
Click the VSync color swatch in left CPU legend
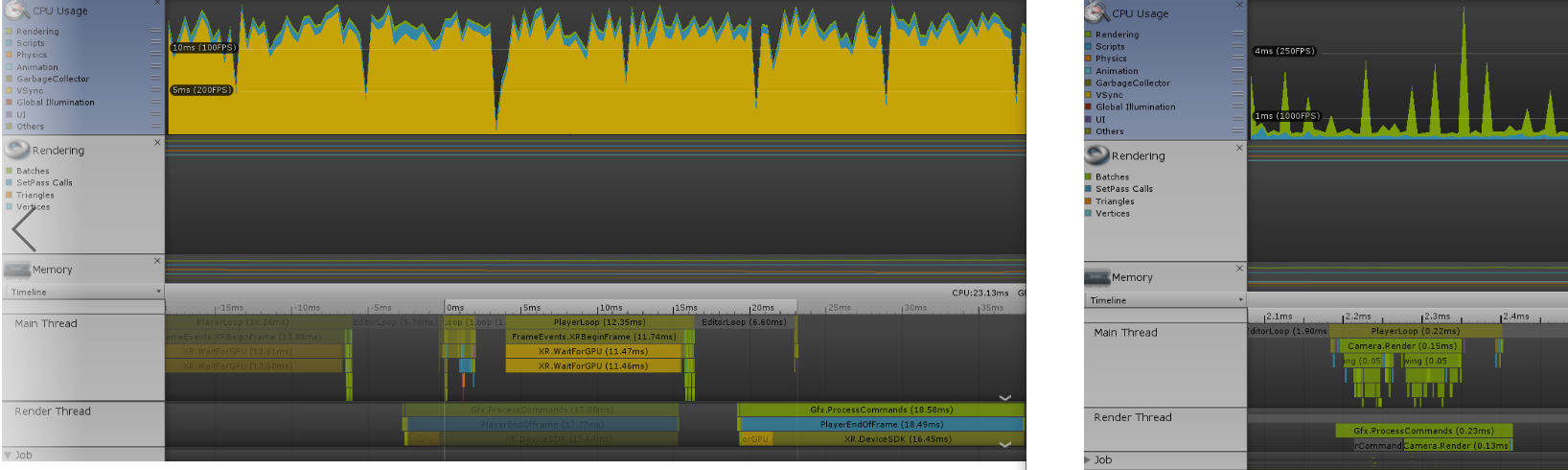tap(10, 91)
